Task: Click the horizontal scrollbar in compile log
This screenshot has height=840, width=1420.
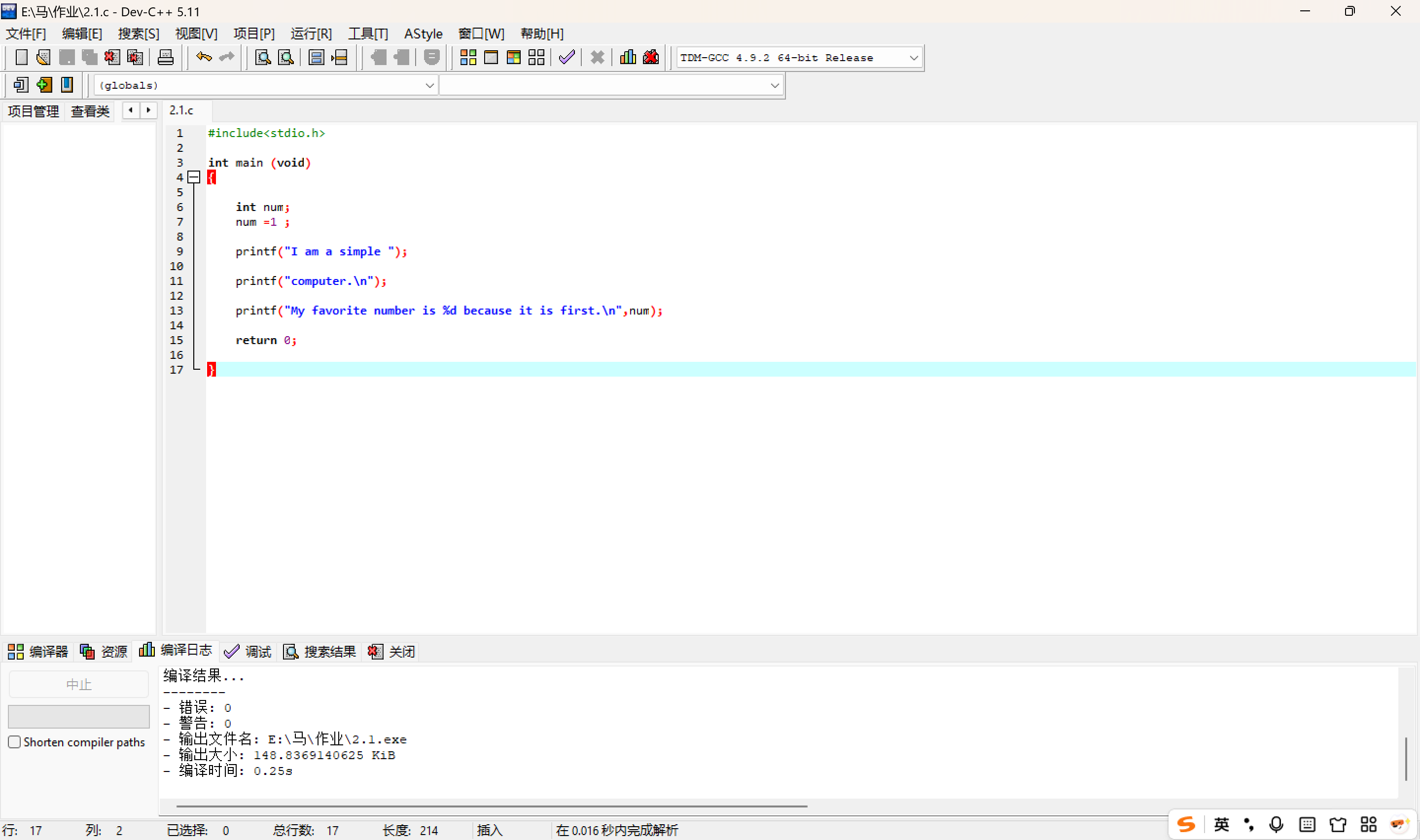Action: coord(491,805)
